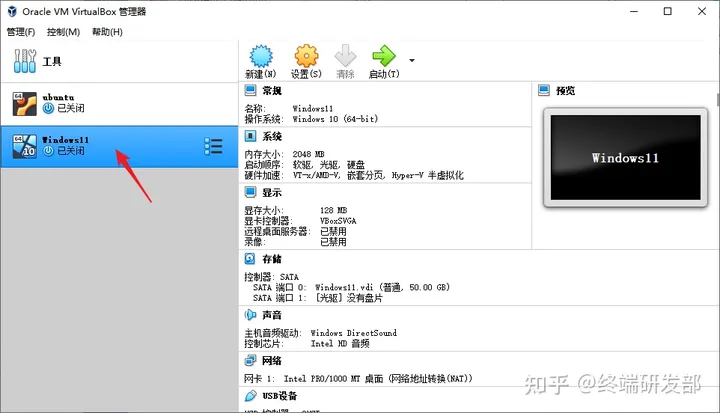
Task: Expand the Start button dropdown arrow
Action: pyautogui.click(x=412, y=60)
